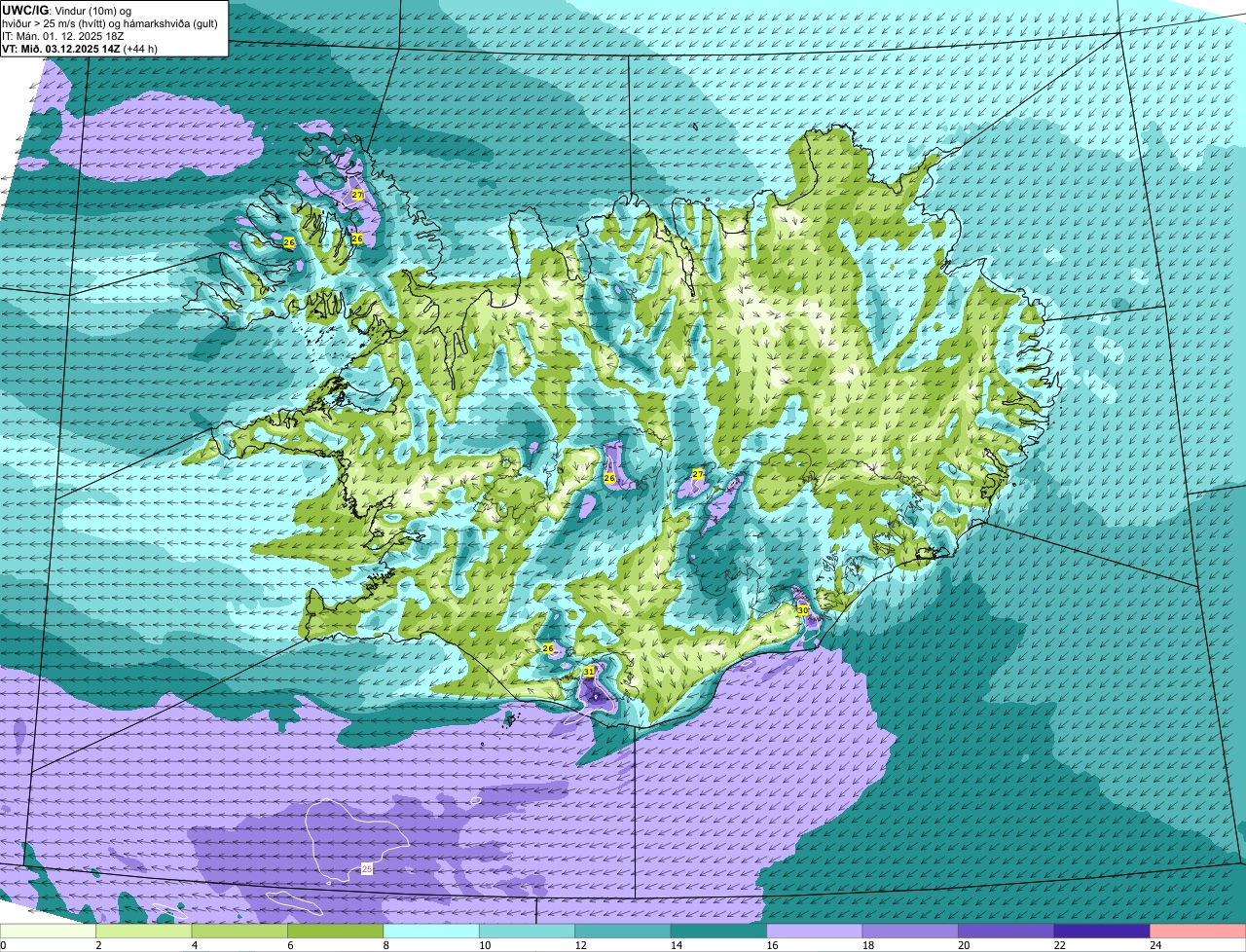The height and width of the screenshot is (952, 1246).
Task: Select the 20–22 m/s violet swatch
Action: pos(1007,931)
